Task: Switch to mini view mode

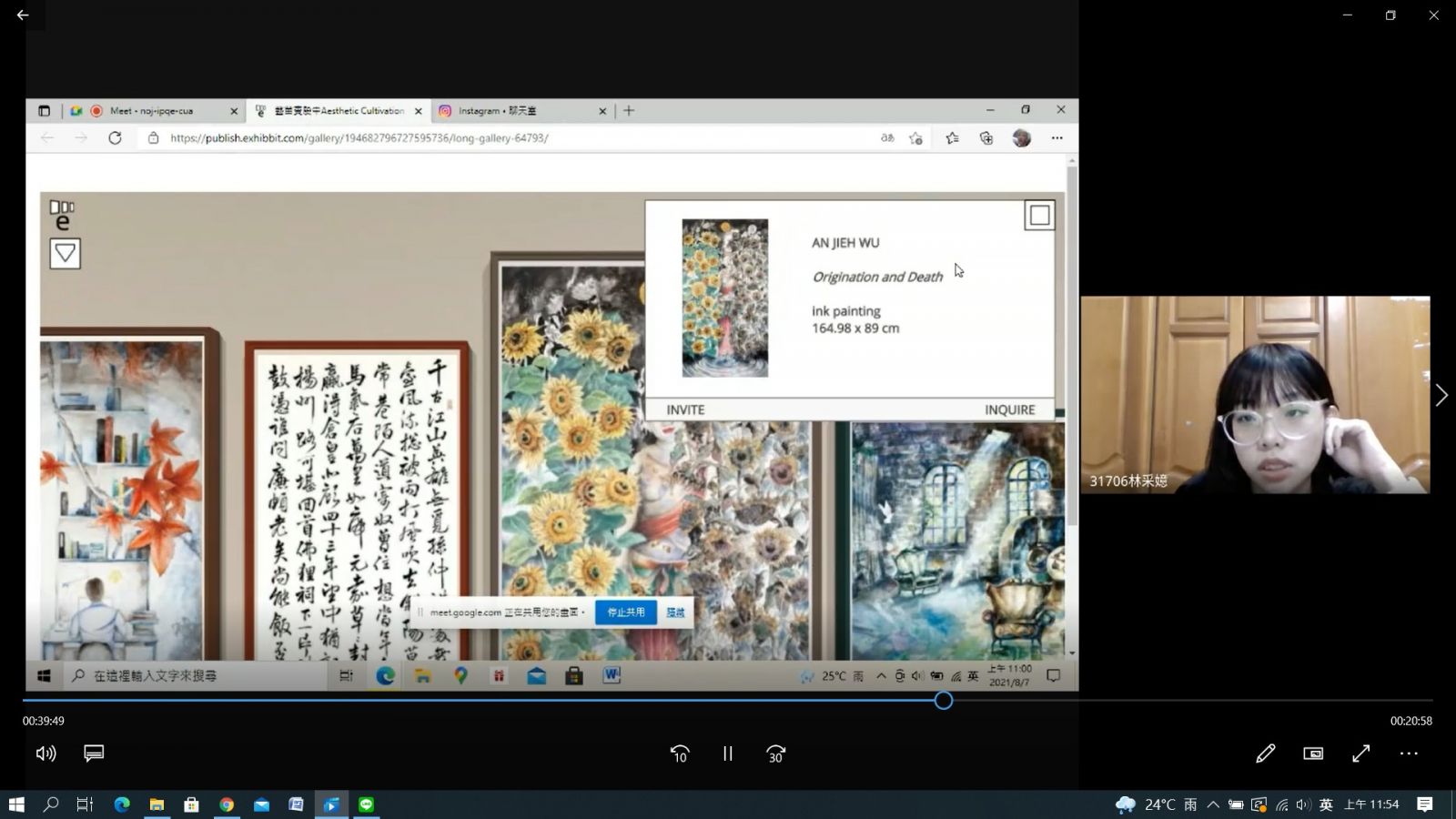Action: click(1313, 753)
